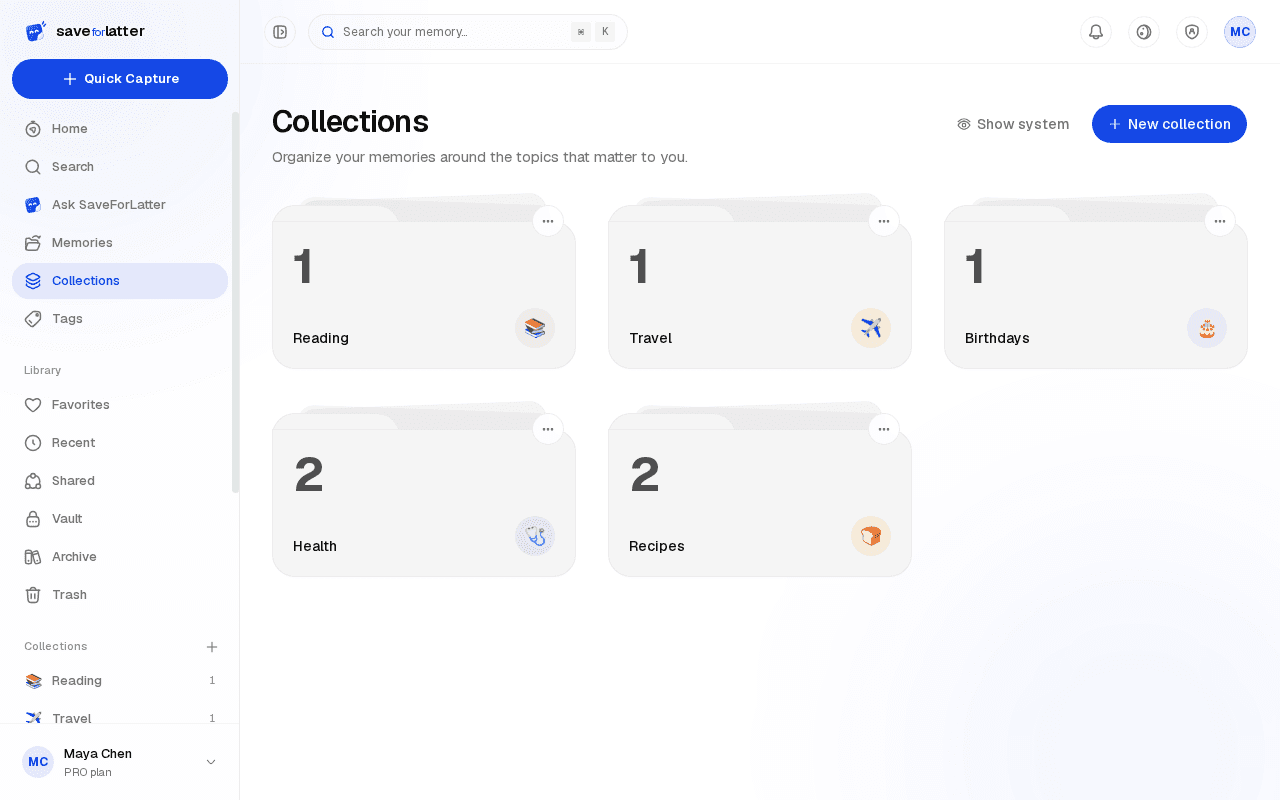The image size is (1280, 800).
Task: Open the MC avatar in the top bar
Action: pyautogui.click(x=1240, y=32)
